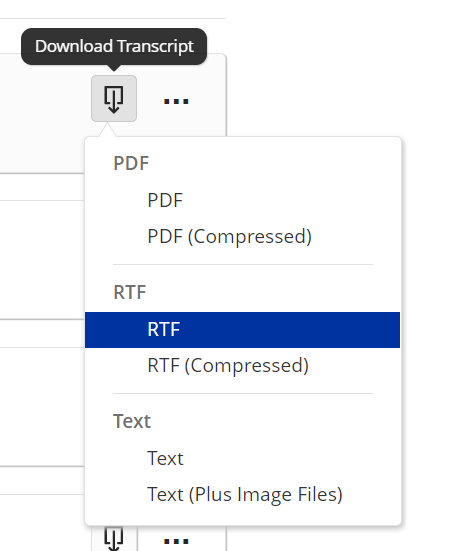Click the lower row's download transcript icon
This screenshot has height=551, width=462.
pyautogui.click(x=114, y=539)
